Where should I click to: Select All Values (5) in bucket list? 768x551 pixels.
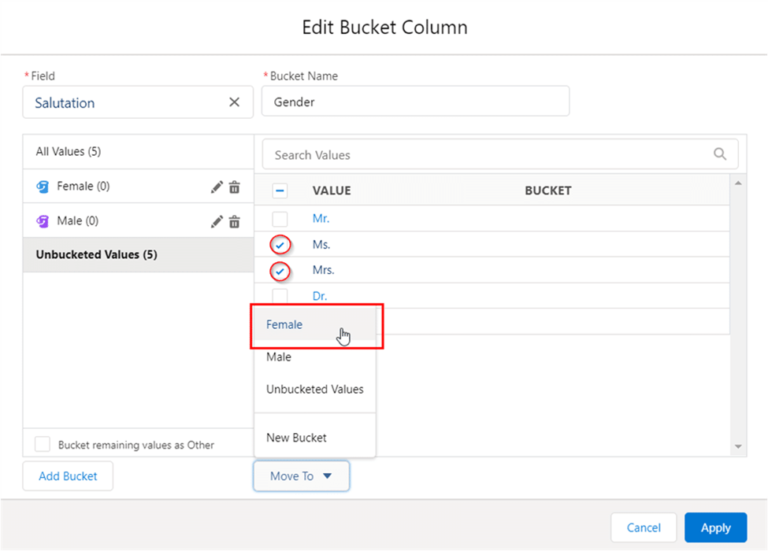138,152
